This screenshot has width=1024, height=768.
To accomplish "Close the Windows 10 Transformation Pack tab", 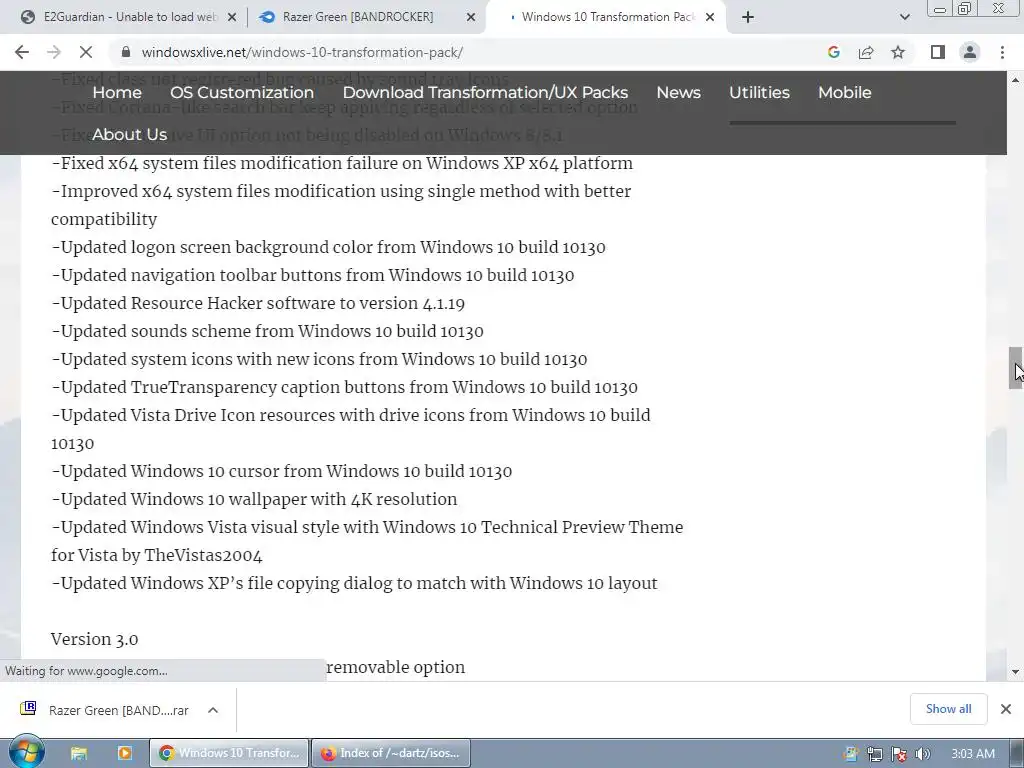I will click(710, 18).
